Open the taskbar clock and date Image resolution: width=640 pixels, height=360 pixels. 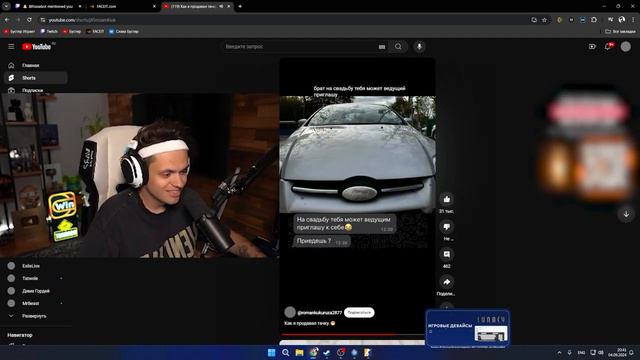tap(617, 353)
